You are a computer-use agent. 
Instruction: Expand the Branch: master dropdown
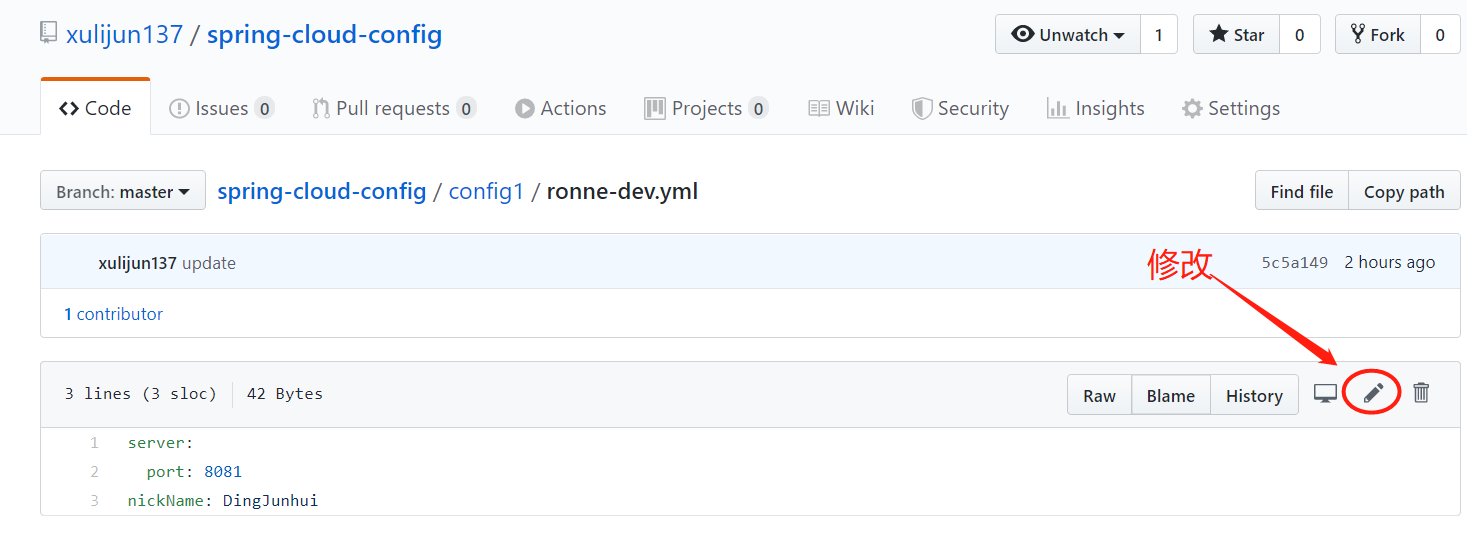click(123, 191)
